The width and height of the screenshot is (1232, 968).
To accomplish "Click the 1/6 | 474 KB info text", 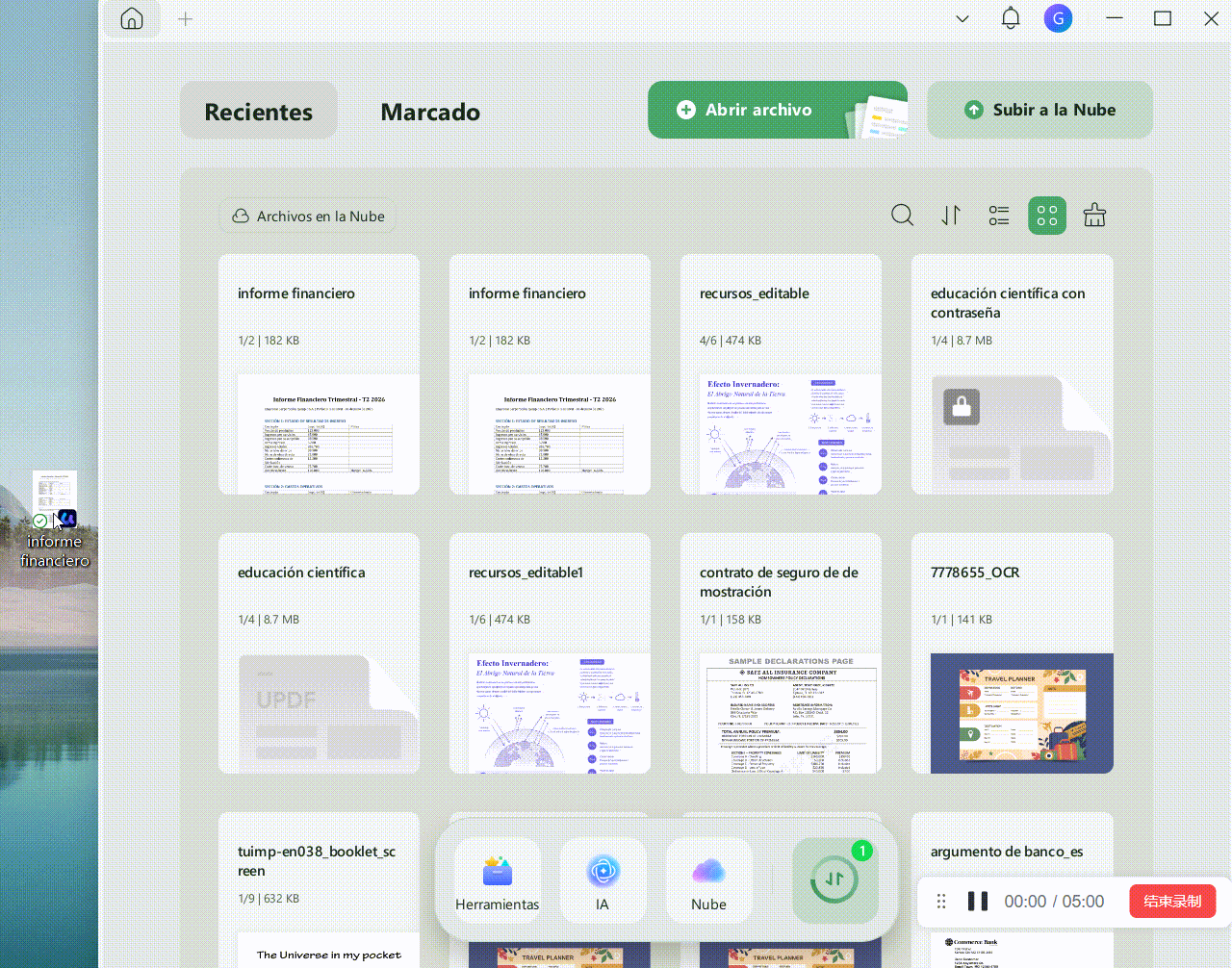I will coord(500,620).
